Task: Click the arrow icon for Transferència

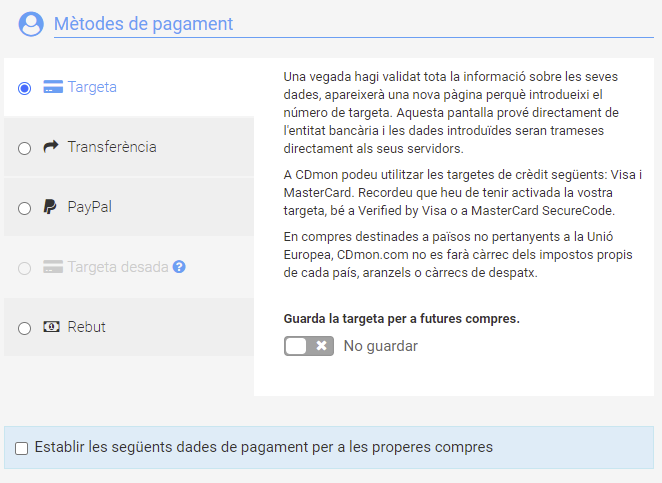Action: click(51, 147)
